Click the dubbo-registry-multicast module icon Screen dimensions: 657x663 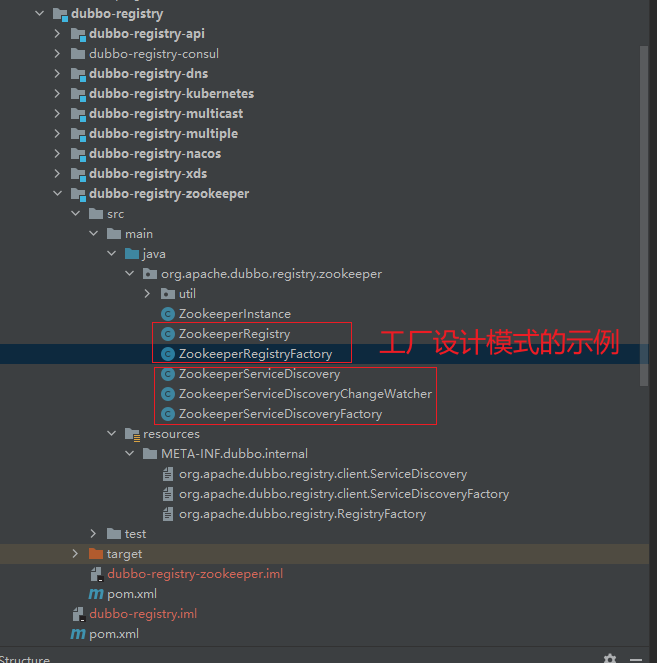78,114
